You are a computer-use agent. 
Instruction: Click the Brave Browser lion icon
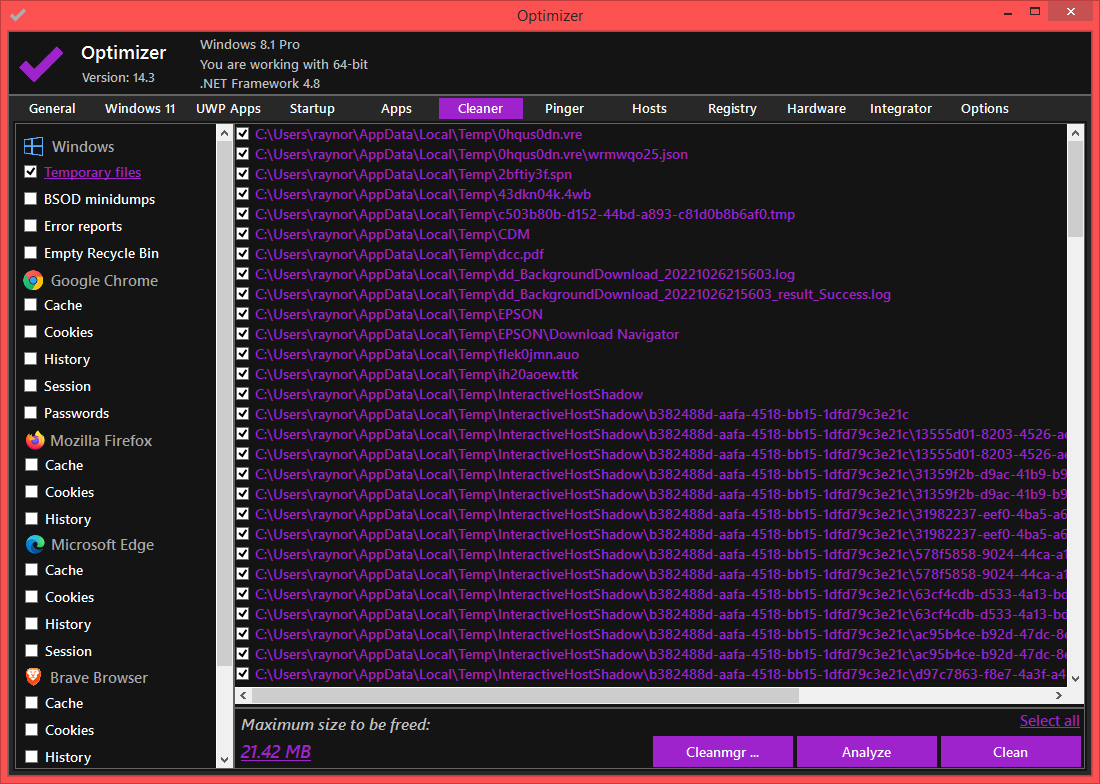pos(34,678)
